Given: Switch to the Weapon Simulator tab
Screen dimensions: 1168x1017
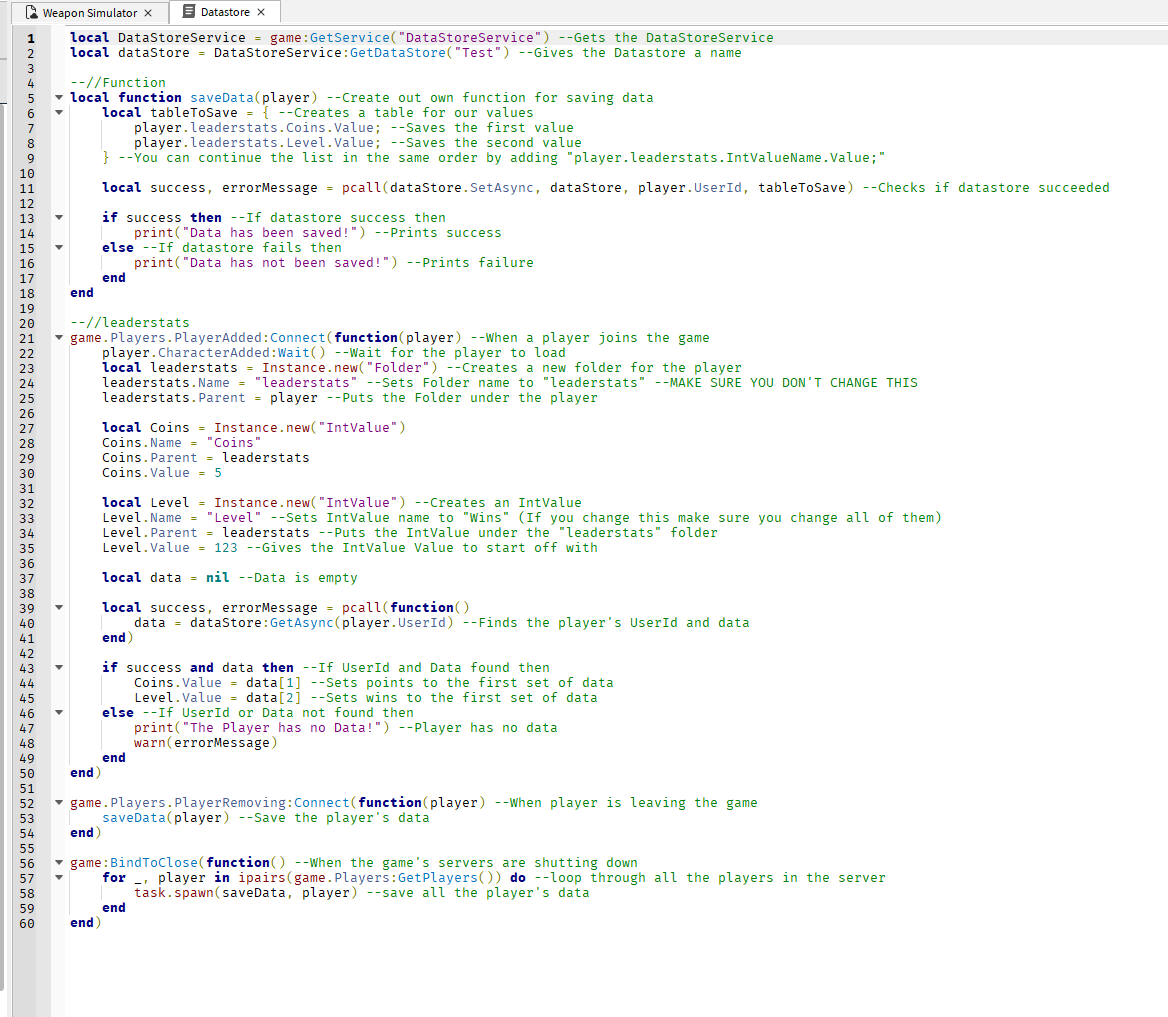Looking at the screenshot, I should click(90, 13).
